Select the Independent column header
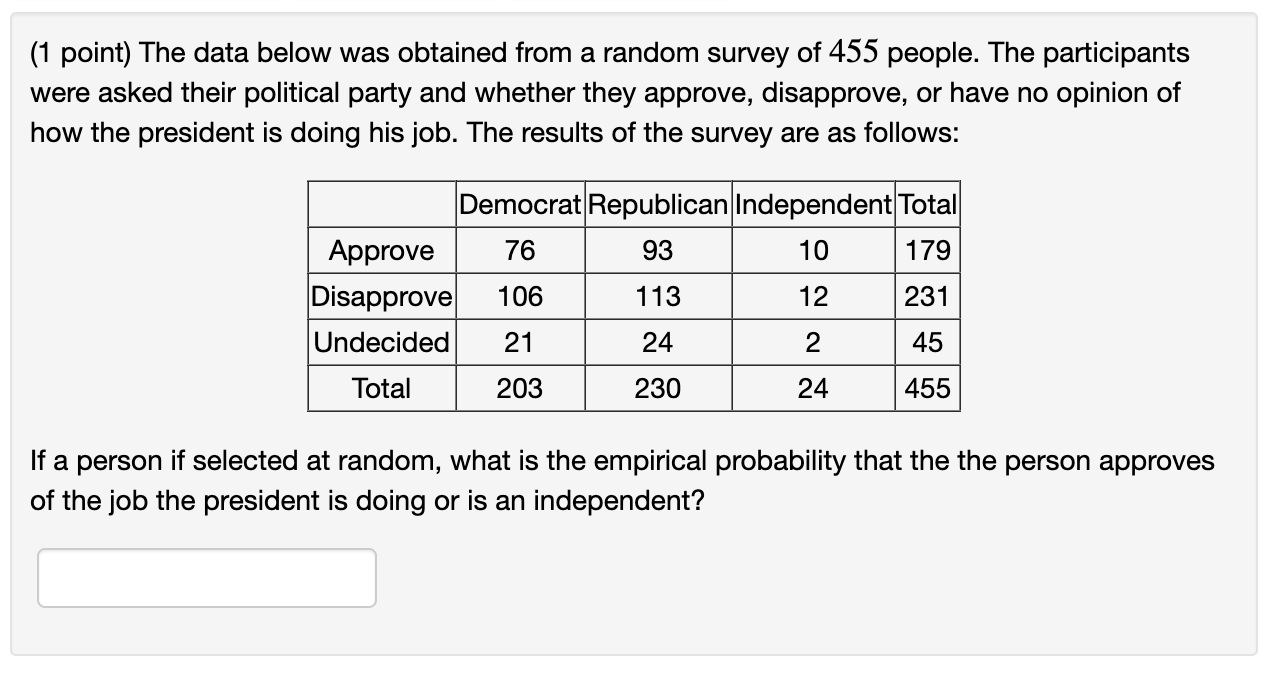Viewport: 1272px width, 684px height. (812, 204)
